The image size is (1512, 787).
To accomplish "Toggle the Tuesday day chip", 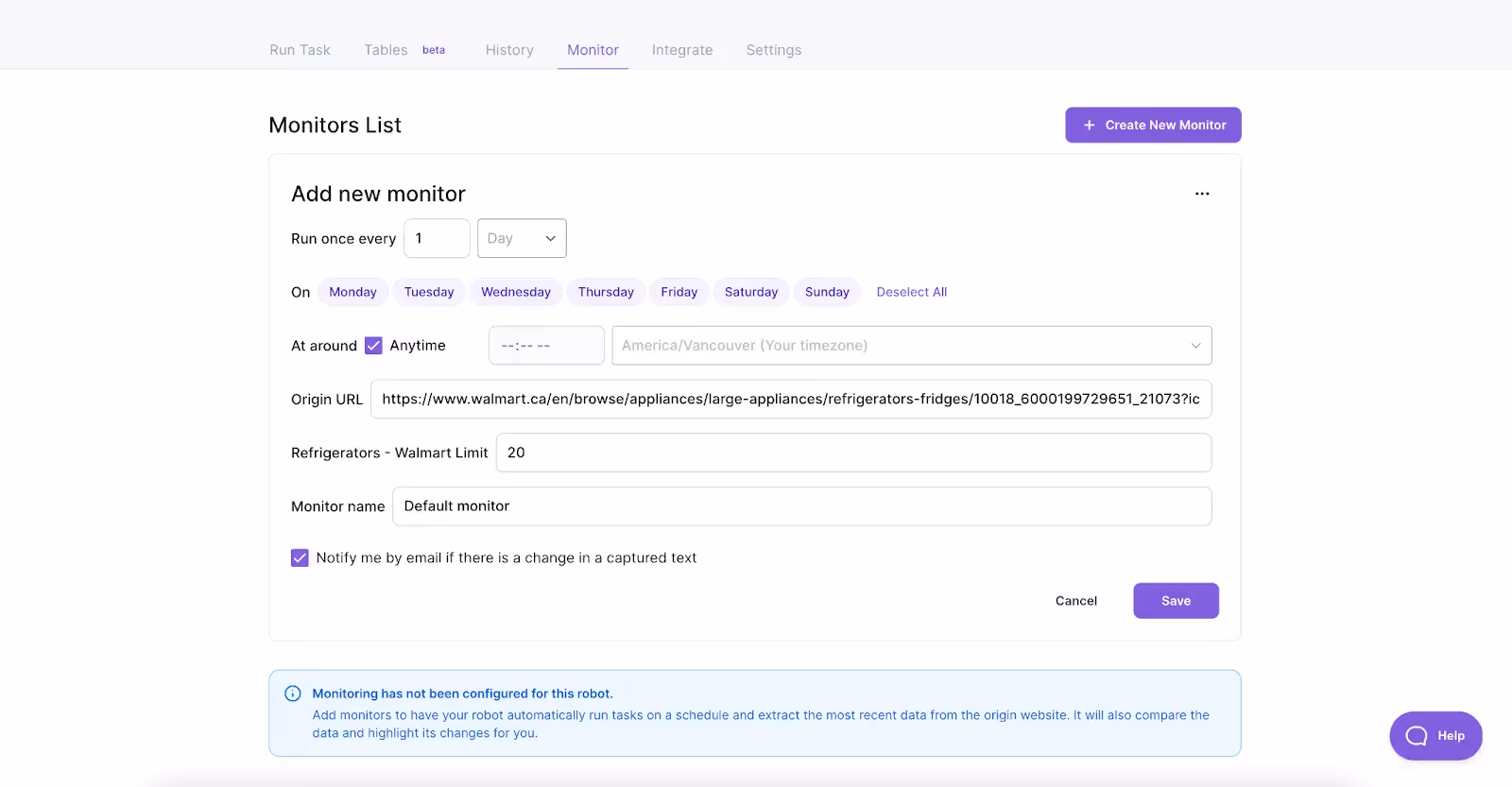I will point(429,292).
